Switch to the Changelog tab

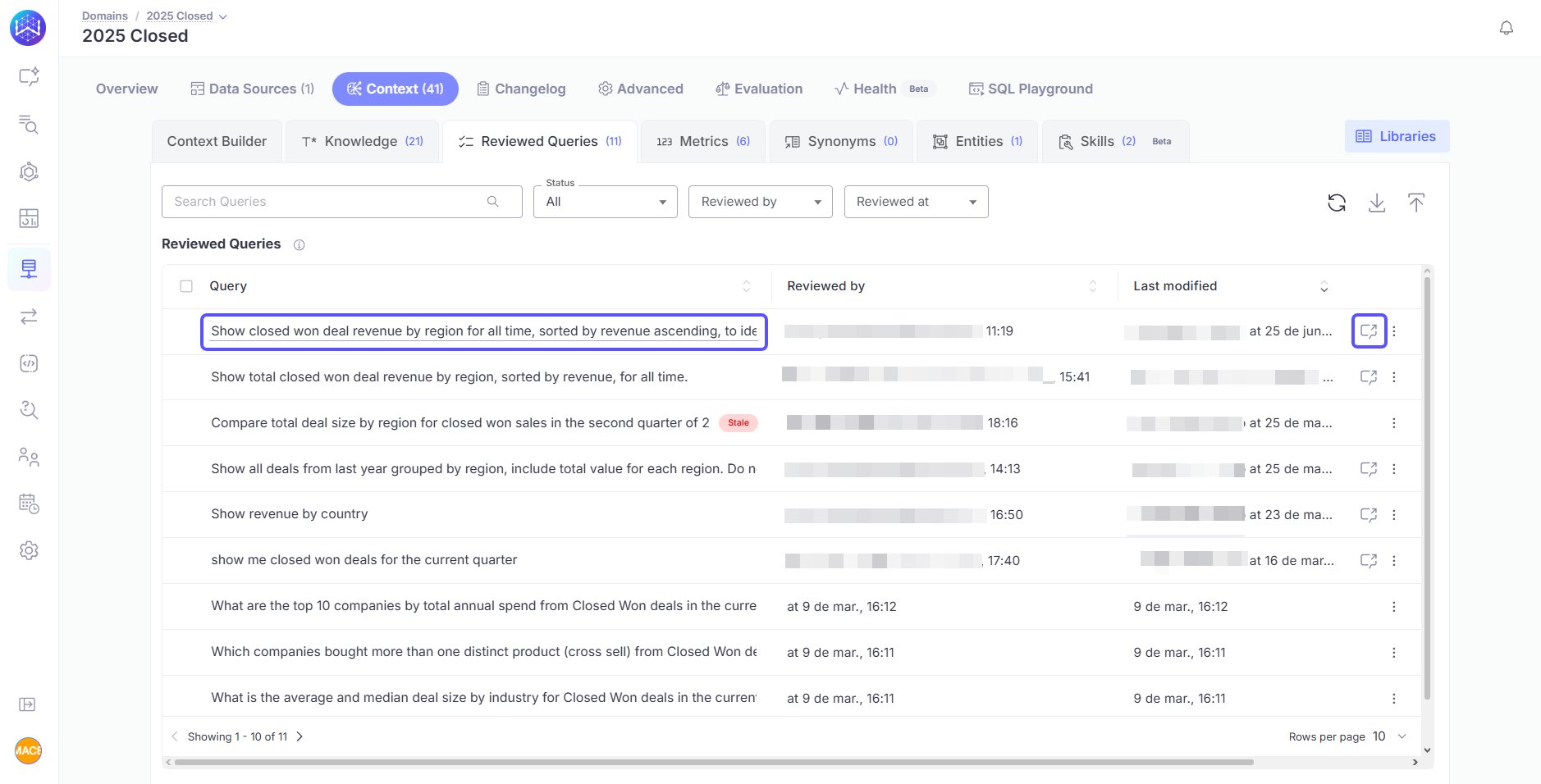522,89
